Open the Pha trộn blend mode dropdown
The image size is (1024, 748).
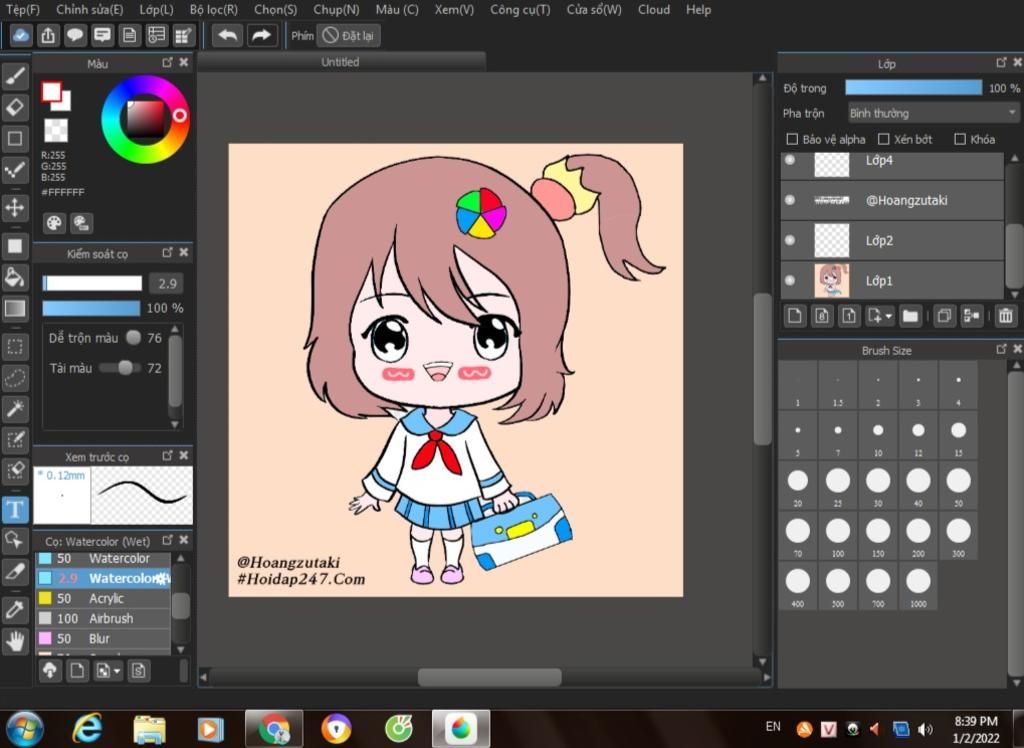933,113
